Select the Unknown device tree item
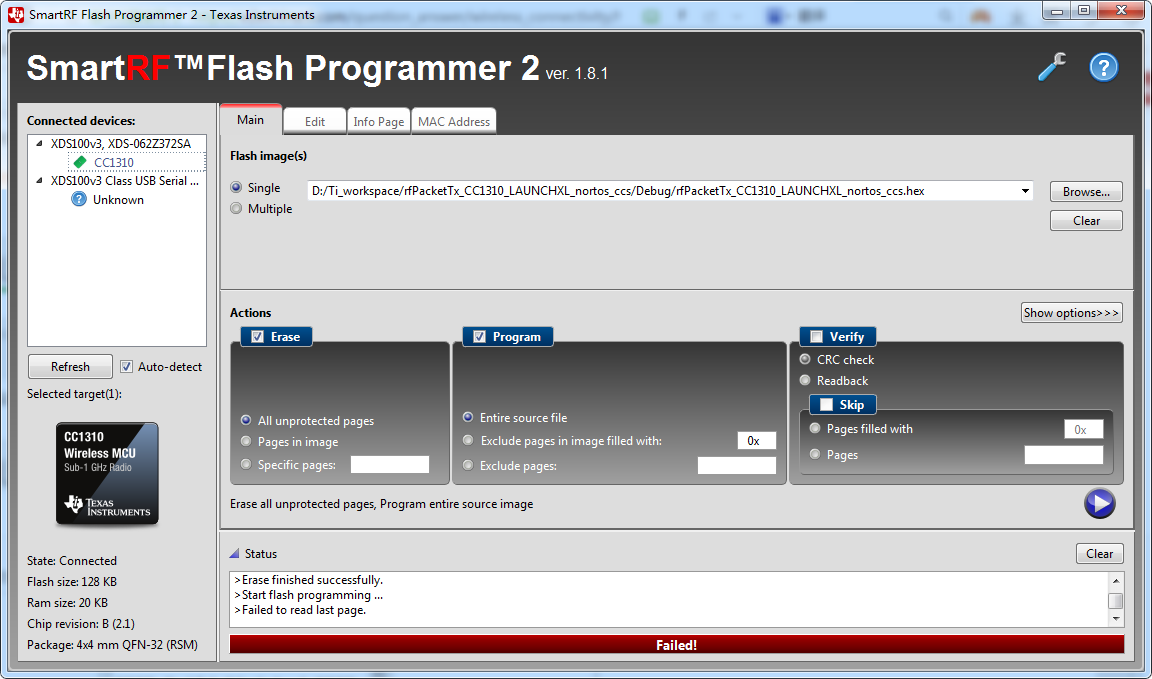The image size is (1152, 679). [x=118, y=200]
